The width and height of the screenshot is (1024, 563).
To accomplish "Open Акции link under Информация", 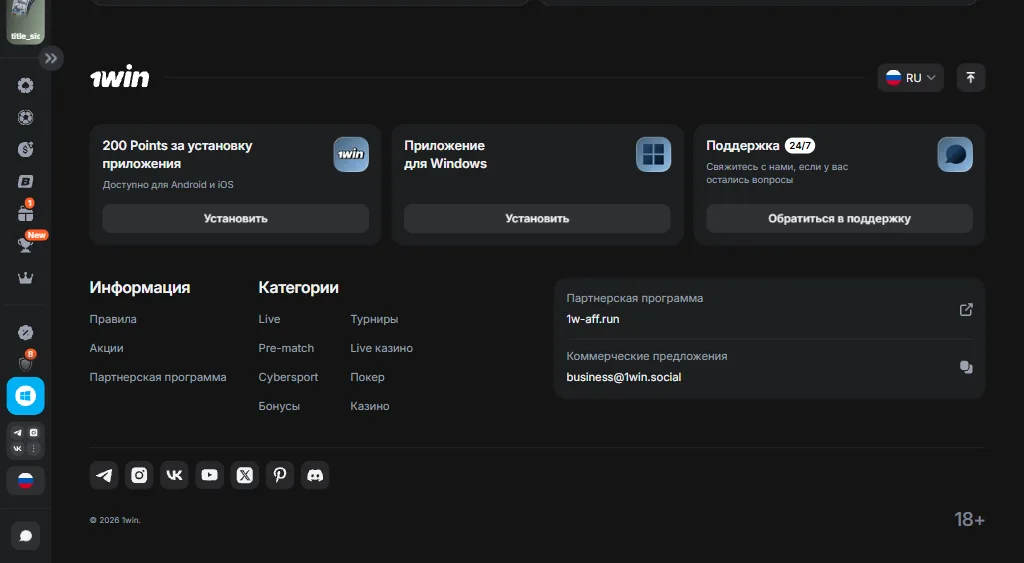I will click(106, 348).
